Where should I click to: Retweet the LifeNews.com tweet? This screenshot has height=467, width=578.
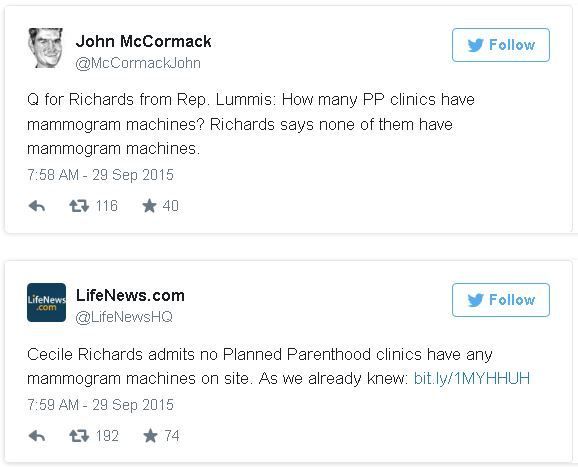pos(79,436)
